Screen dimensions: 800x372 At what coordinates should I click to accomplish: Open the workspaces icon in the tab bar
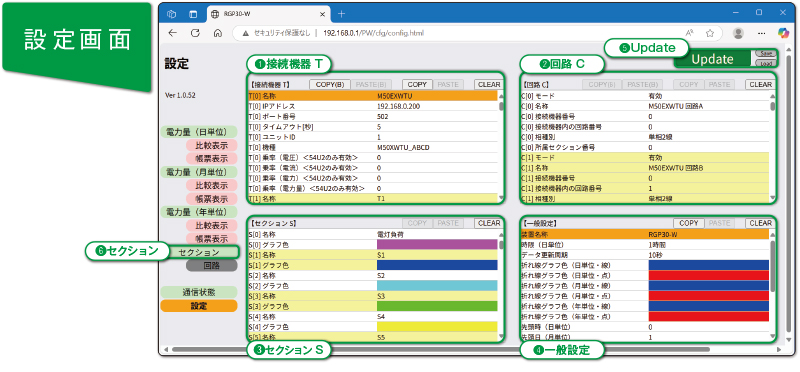click(x=172, y=14)
